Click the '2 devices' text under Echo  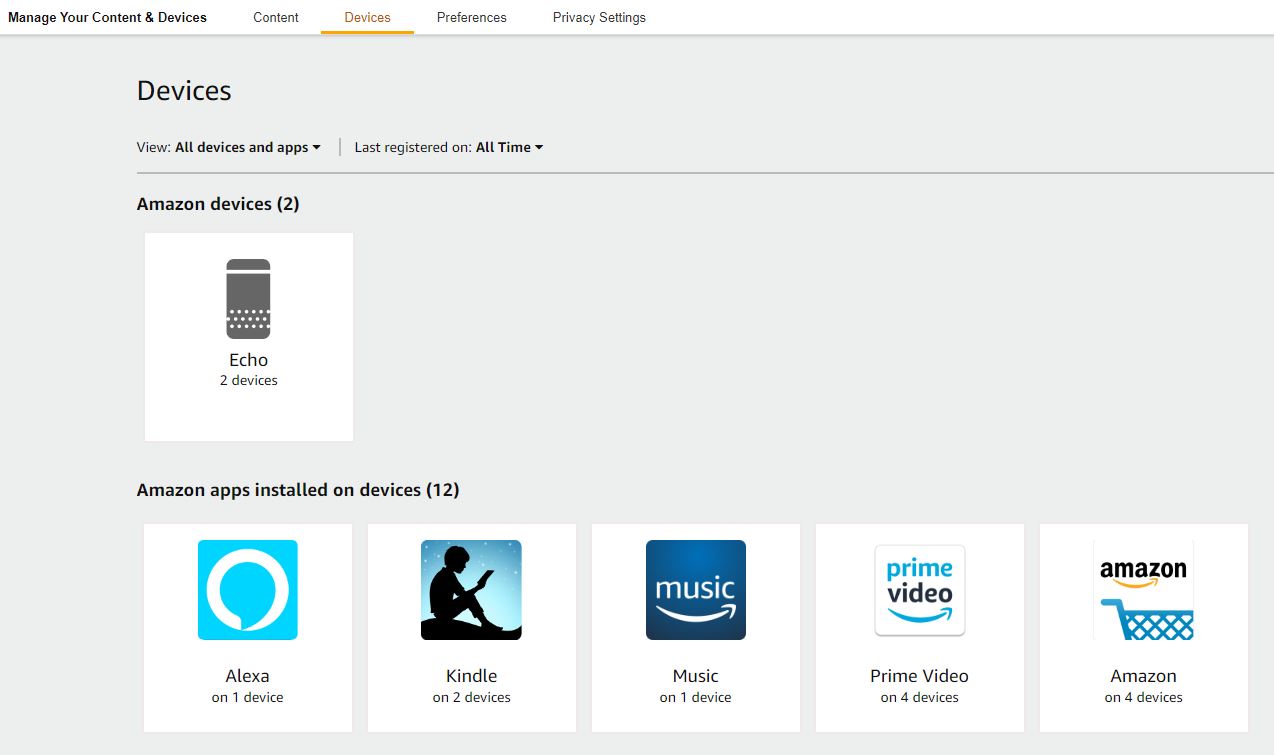(249, 380)
